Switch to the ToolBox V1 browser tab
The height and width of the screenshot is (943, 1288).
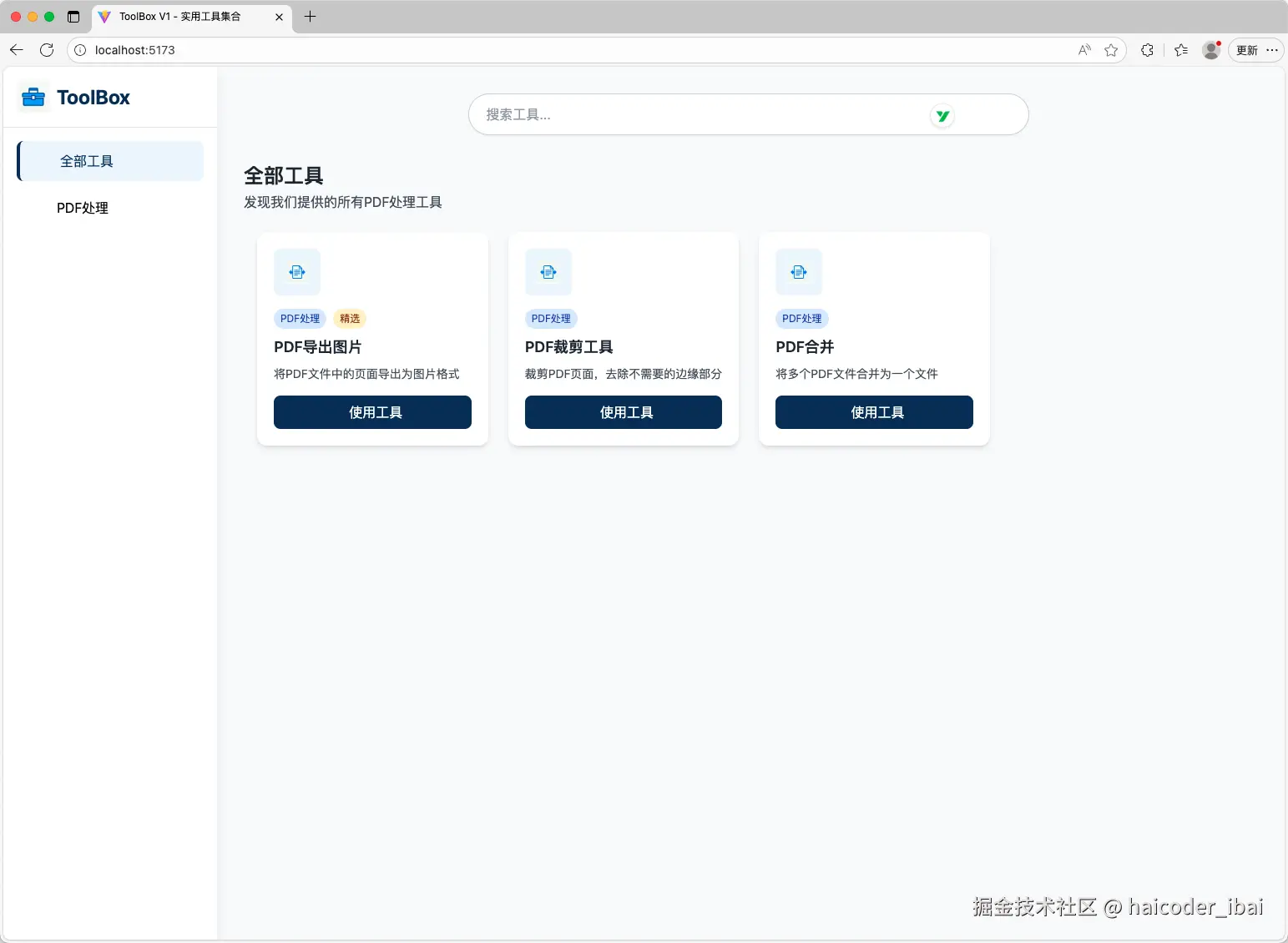pos(191,17)
